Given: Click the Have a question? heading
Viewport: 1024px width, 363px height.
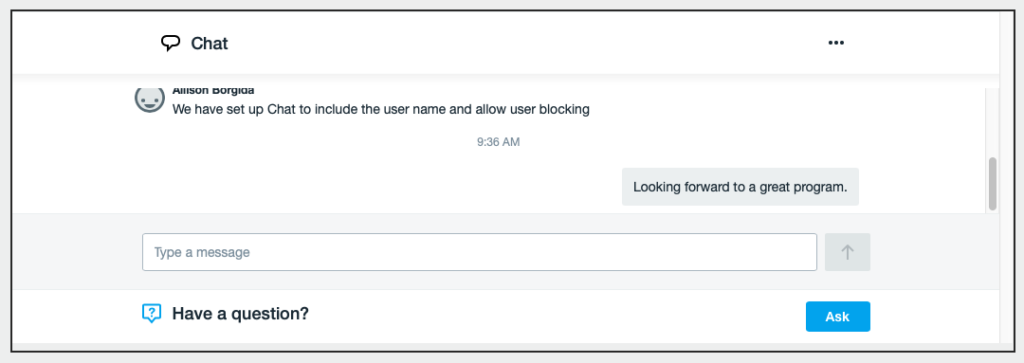Looking at the screenshot, I should (240, 314).
